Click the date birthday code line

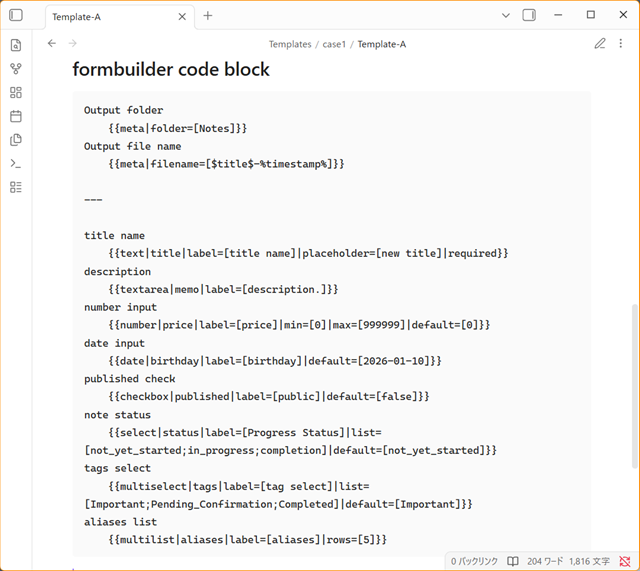[x=275, y=361]
